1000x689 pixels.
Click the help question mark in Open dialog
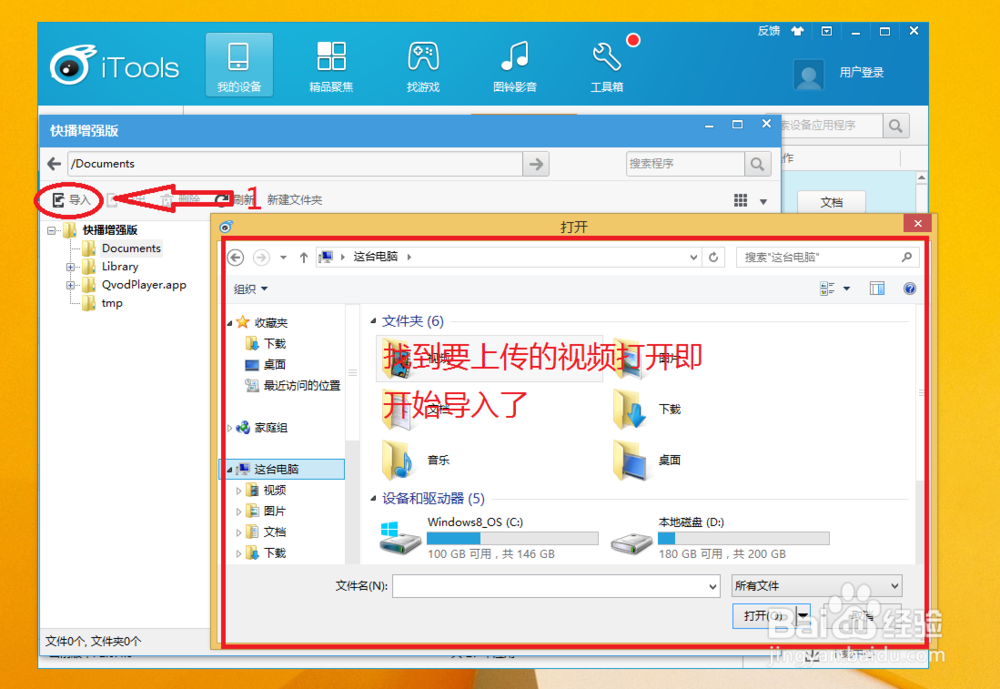(x=909, y=288)
